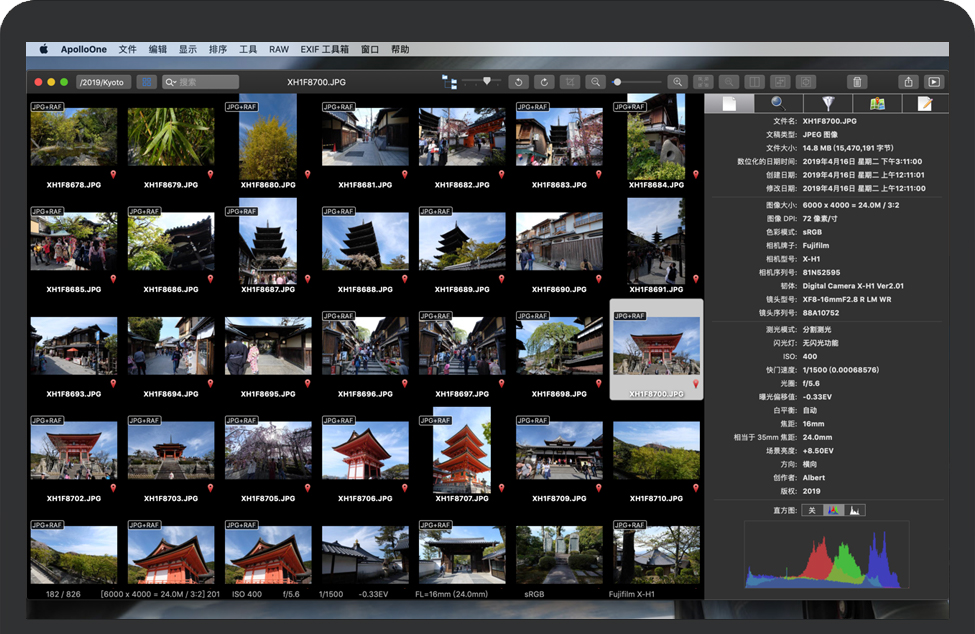Open the EXIF 工具箱 menu
Viewport: 975px width, 634px height.
click(324, 49)
